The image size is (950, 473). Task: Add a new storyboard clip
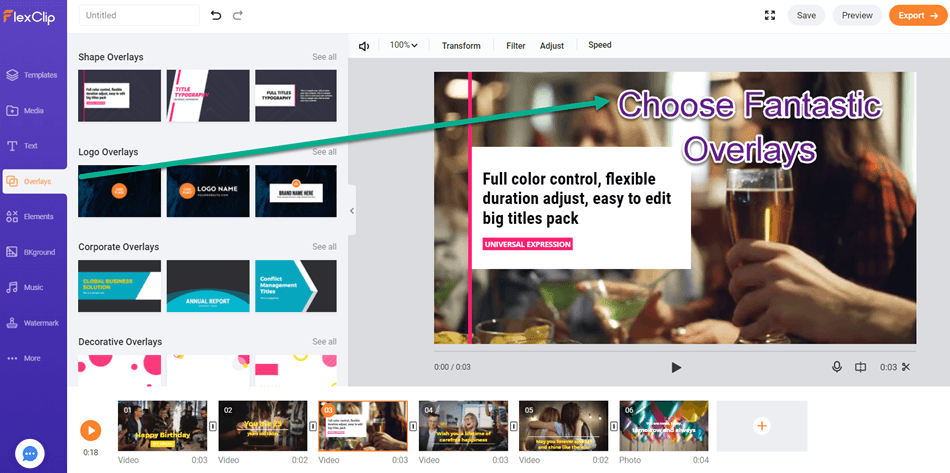(762, 426)
